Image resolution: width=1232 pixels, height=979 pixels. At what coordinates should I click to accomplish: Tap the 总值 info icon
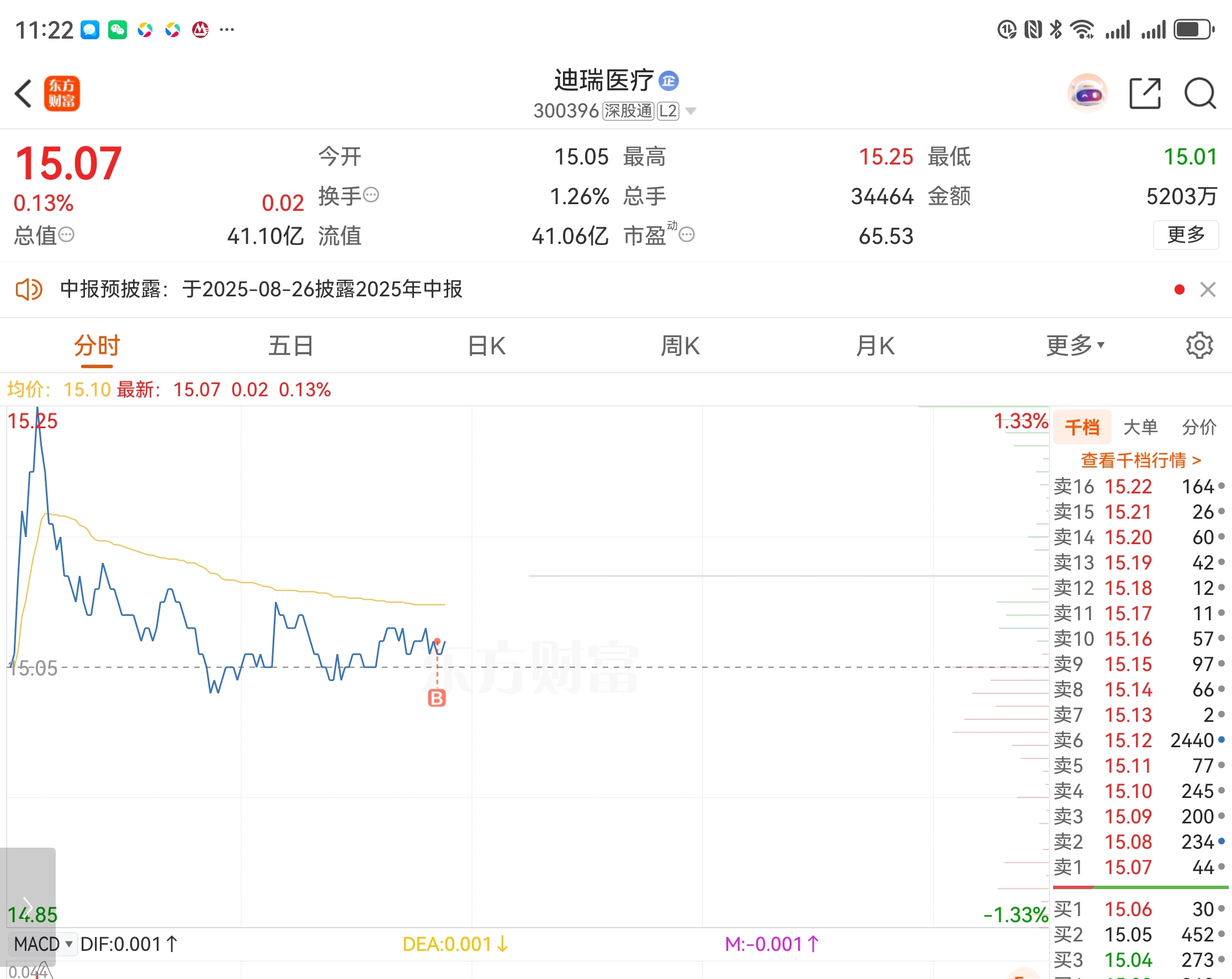coord(66,234)
